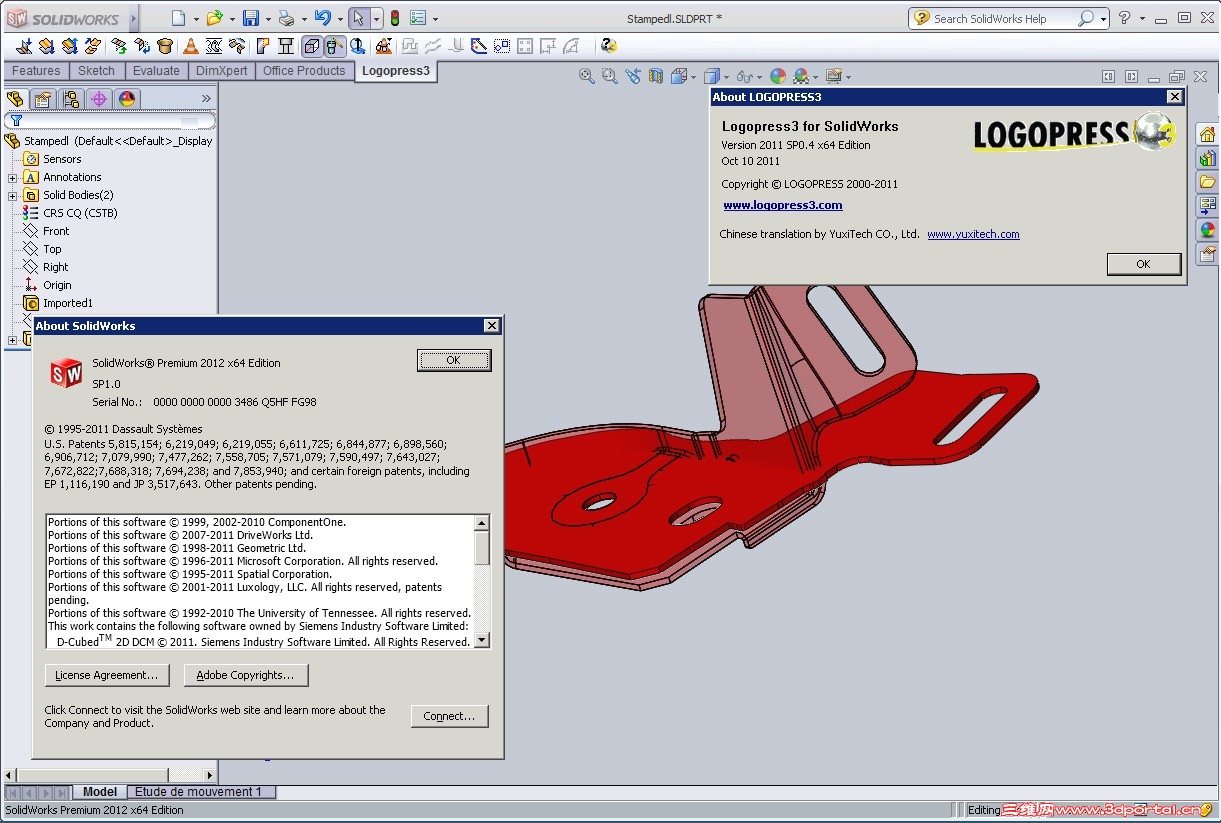Click the Connect... button

click(449, 716)
